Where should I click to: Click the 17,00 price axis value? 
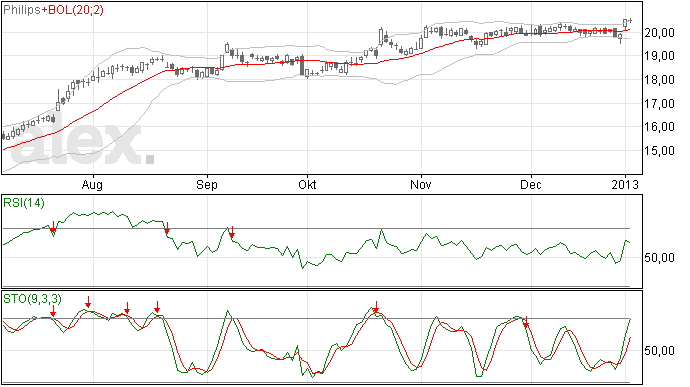coord(659,103)
